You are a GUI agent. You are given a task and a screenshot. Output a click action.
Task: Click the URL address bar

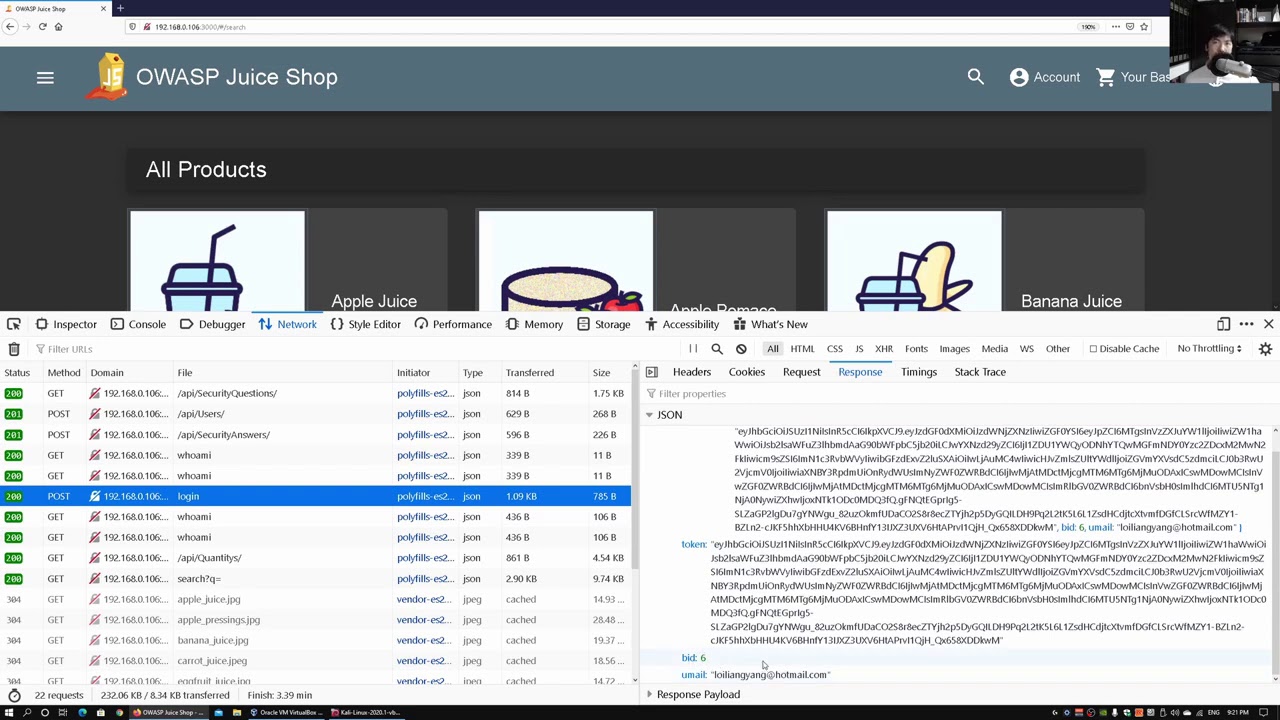click(x=600, y=27)
